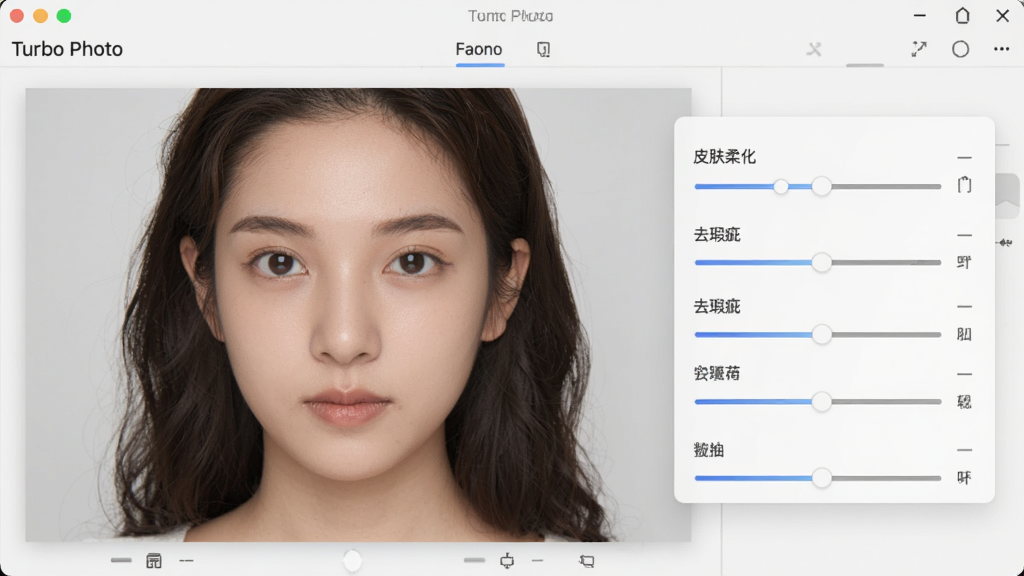1024x576 pixels.
Task: Click the first 去瑕疵 slider knob
Action: pos(822,263)
